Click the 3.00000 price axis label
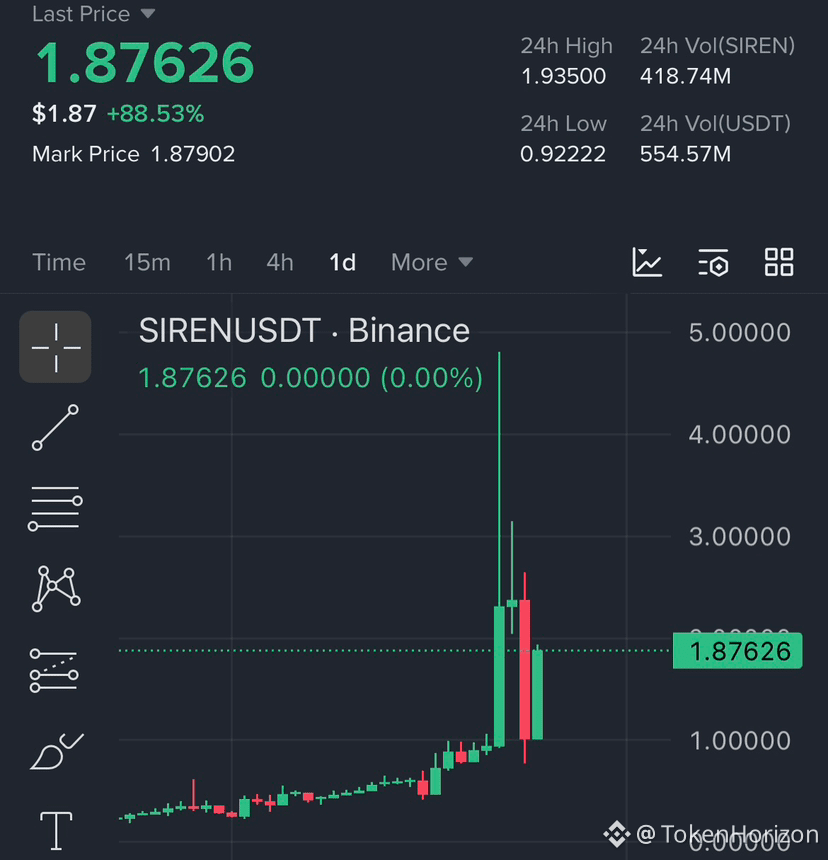The width and height of the screenshot is (828, 860). (x=740, y=536)
